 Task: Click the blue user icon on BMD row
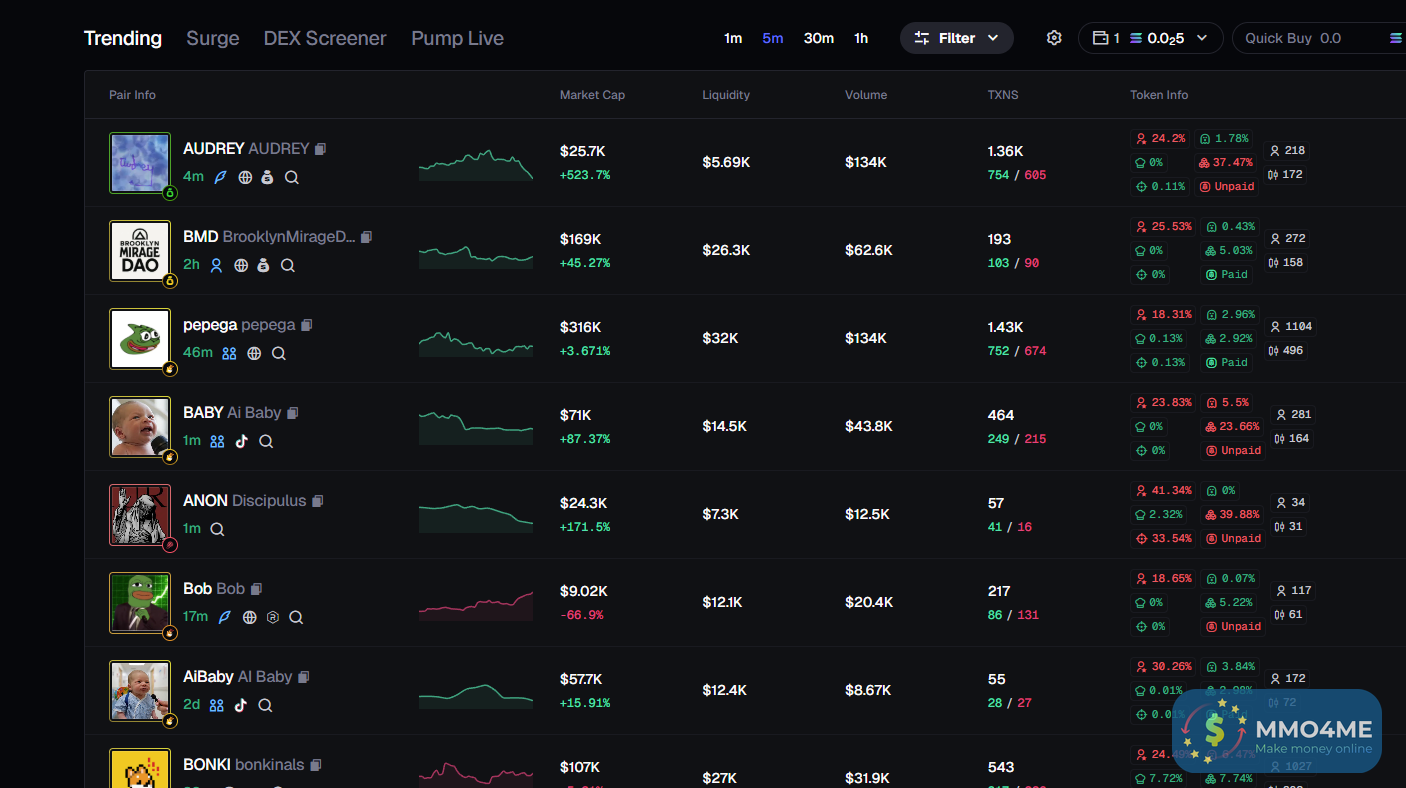point(216,265)
